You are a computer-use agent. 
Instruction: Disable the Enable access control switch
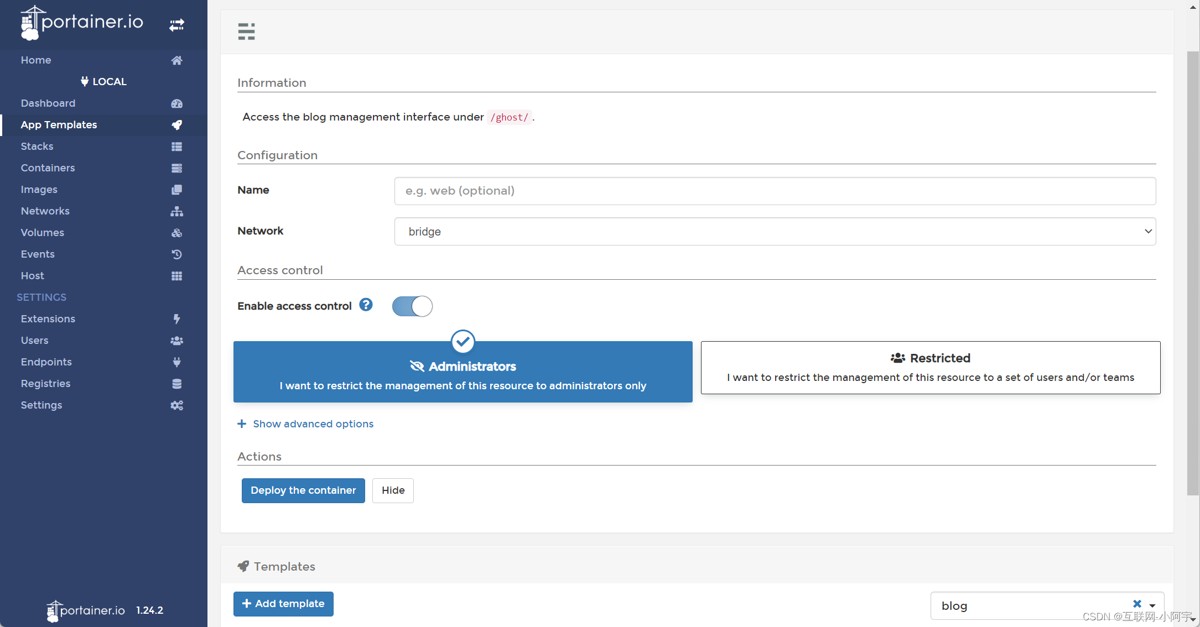[x=412, y=306]
